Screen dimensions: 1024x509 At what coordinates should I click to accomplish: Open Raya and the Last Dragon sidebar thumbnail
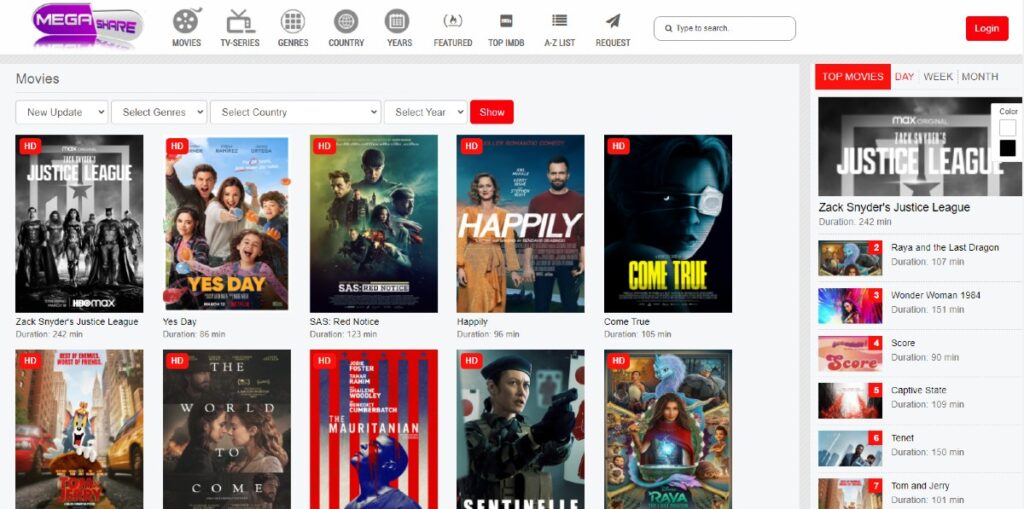click(850, 258)
